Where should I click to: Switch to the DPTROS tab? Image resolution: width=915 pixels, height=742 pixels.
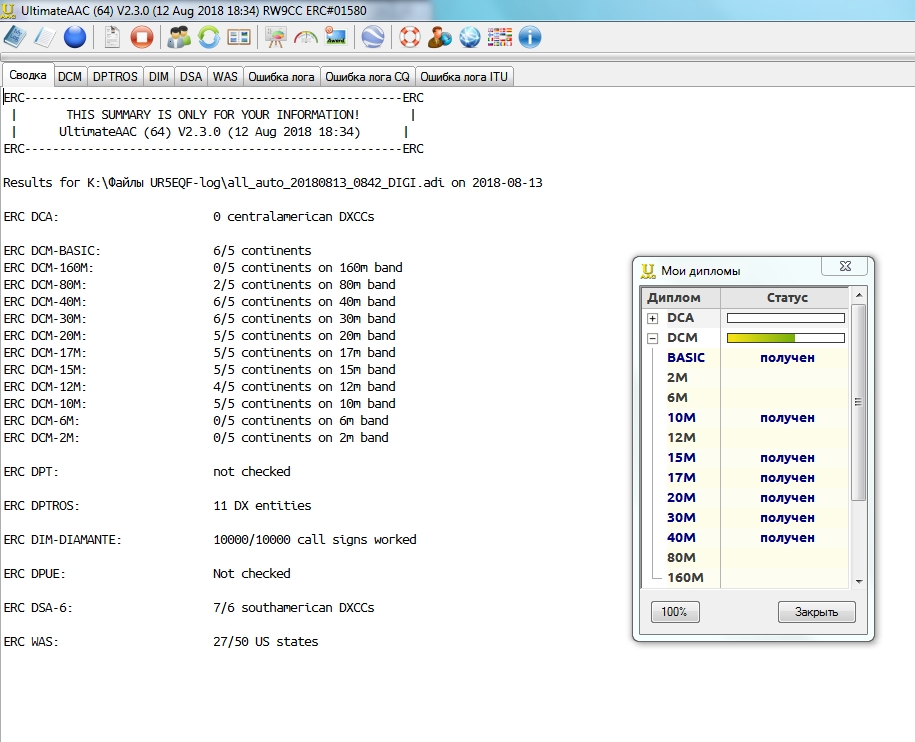tap(116, 77)
